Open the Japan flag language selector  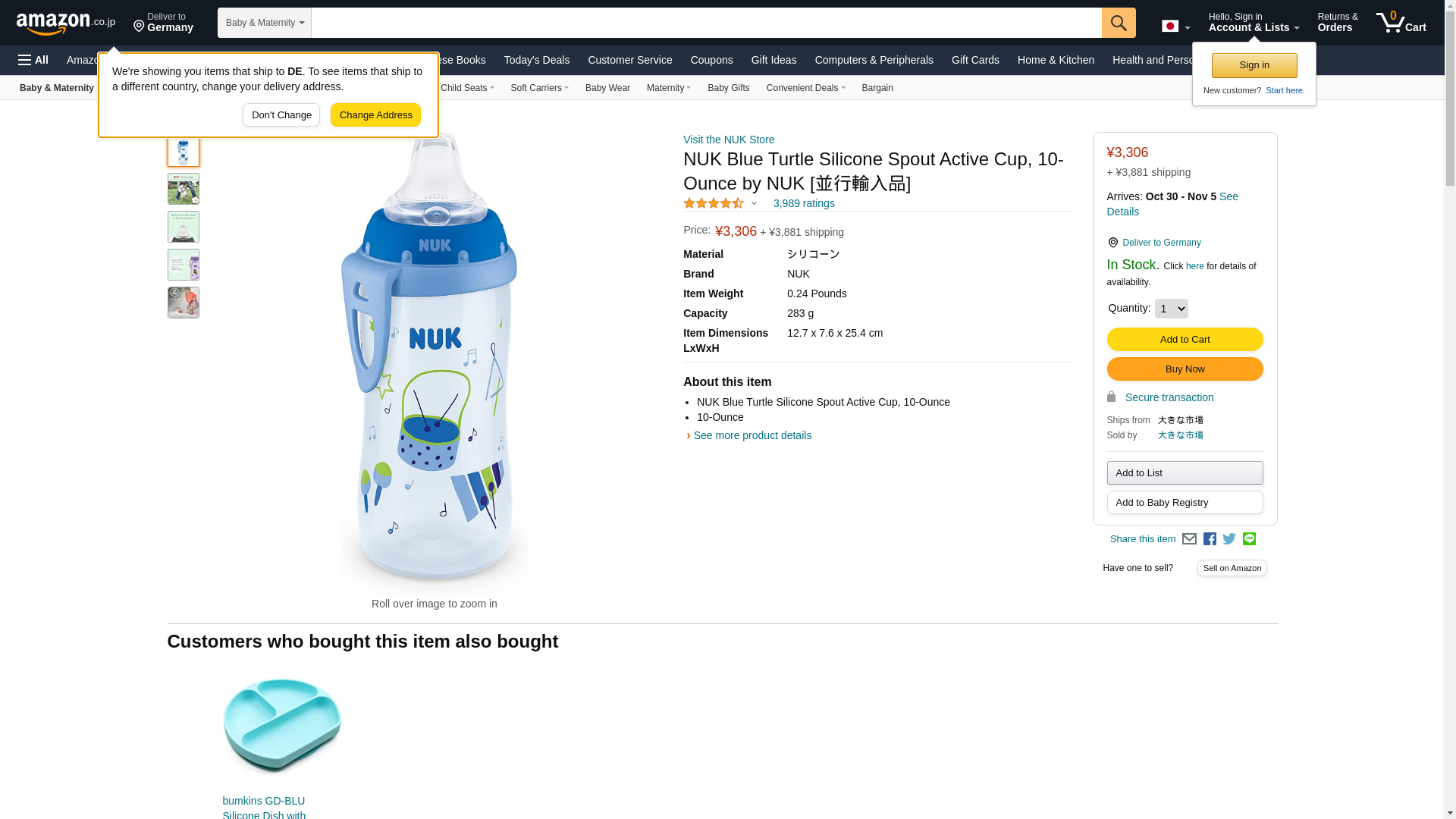click(x=1175, y=27)
